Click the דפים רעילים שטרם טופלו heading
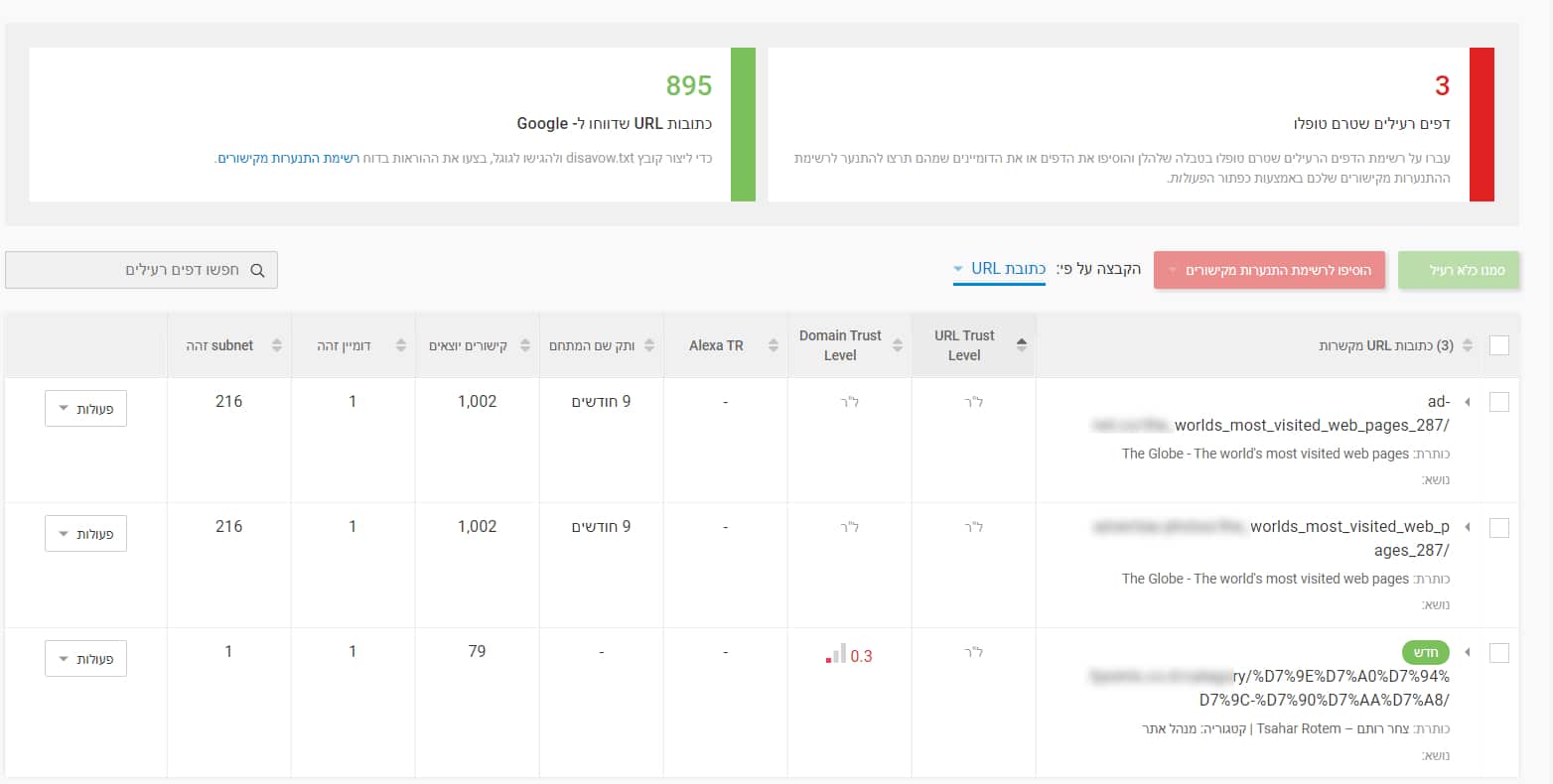The width and height of the screenshot is (1553, 784). 1372,124
